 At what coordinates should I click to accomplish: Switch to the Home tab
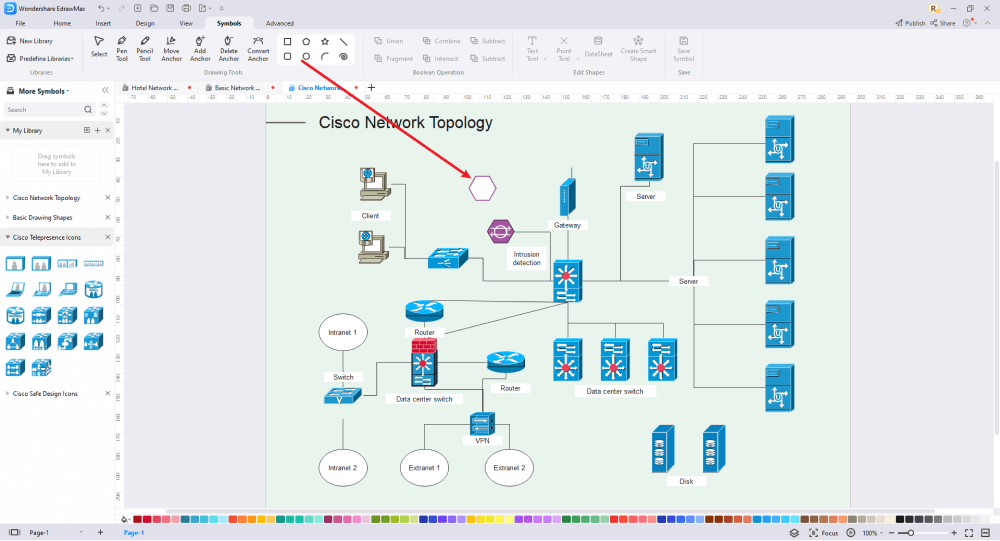click(62, 23)
